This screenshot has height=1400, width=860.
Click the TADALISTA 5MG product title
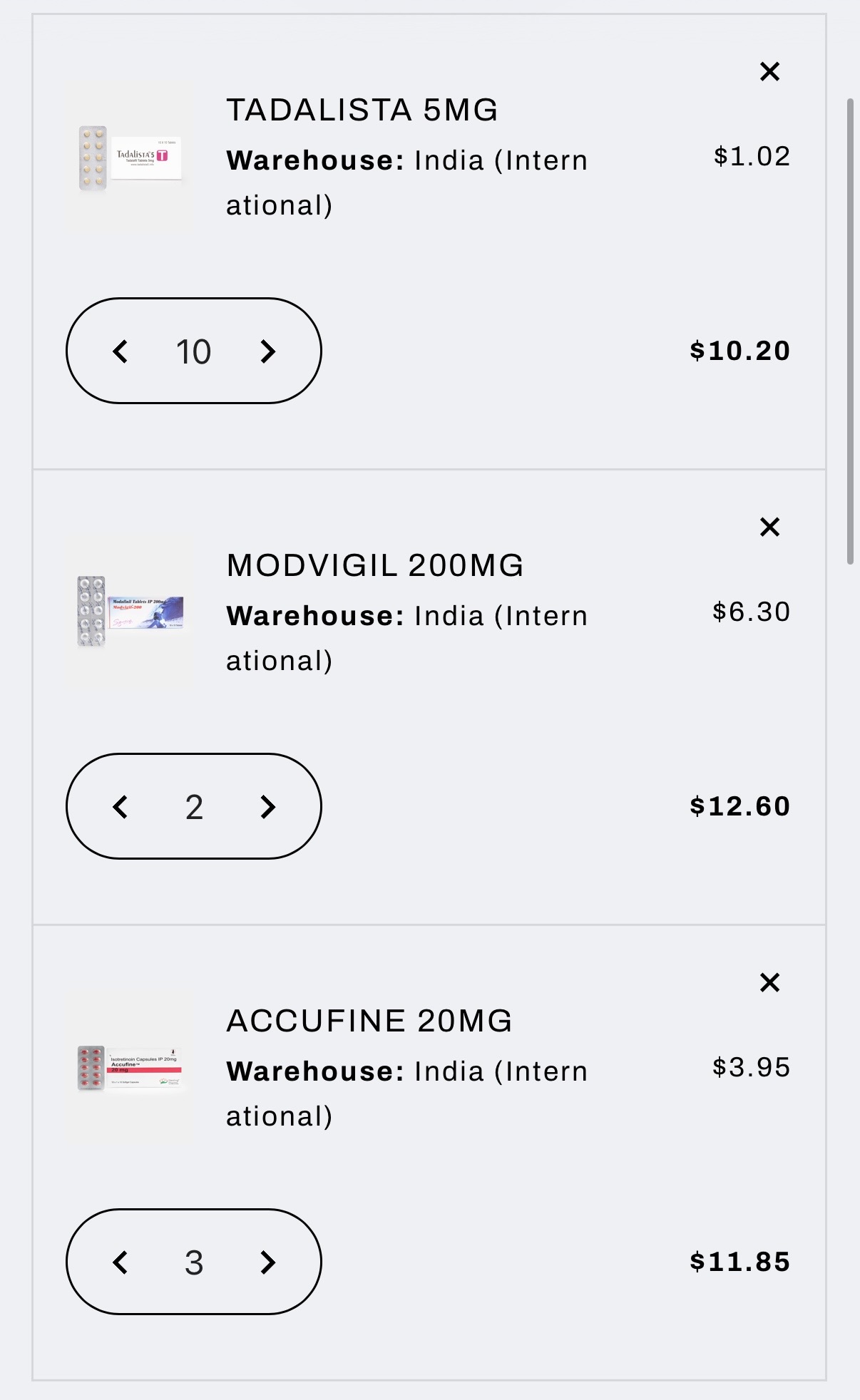pyautogui.click(x=362, y=110)
